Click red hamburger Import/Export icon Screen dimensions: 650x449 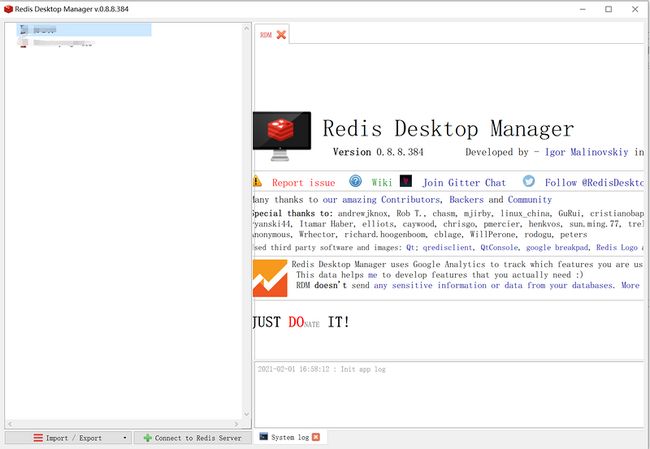[x=38, y=438]
